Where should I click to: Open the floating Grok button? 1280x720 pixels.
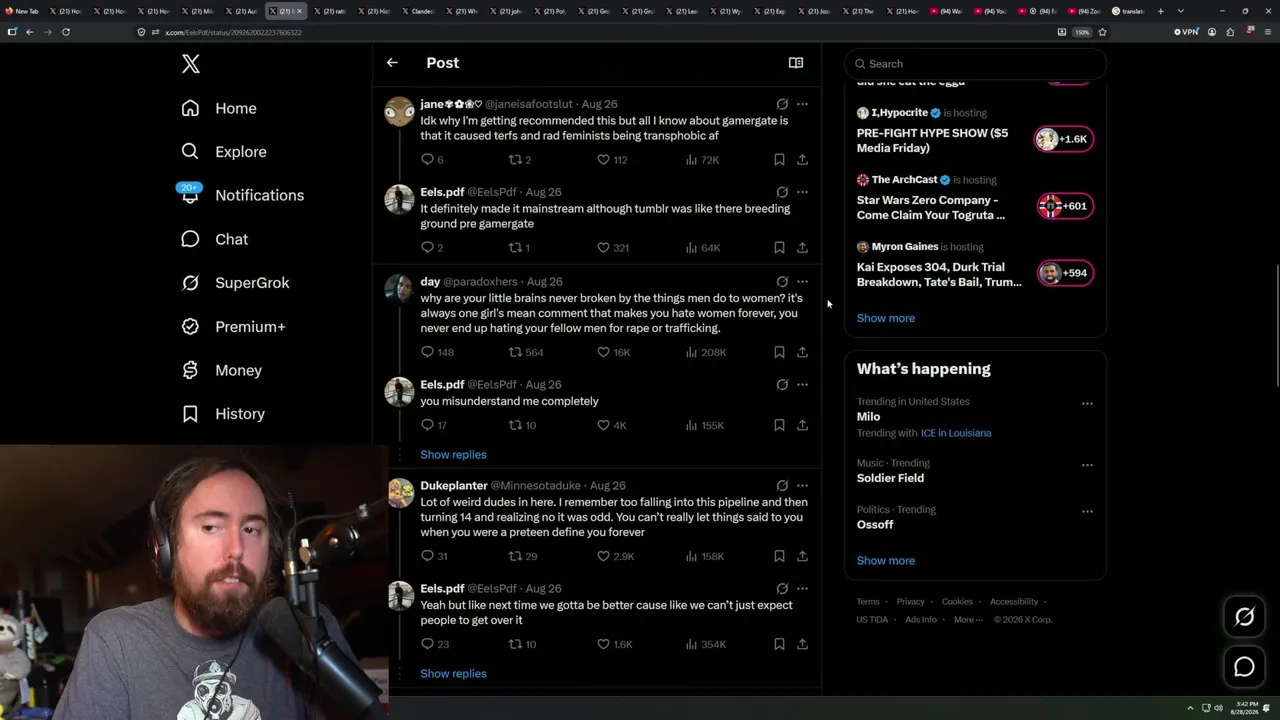pyautogui.click(x=1244, y=617)
